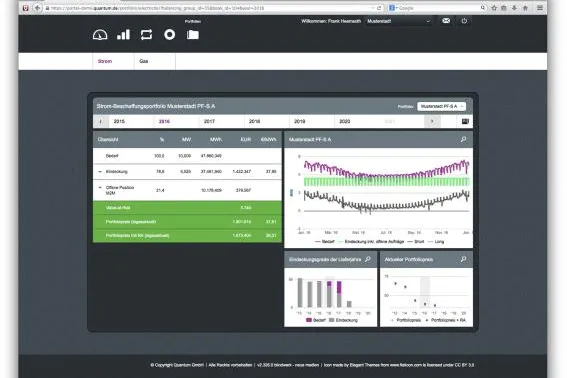Select year 2020
The image size is (567, 378).
[345, 121]
